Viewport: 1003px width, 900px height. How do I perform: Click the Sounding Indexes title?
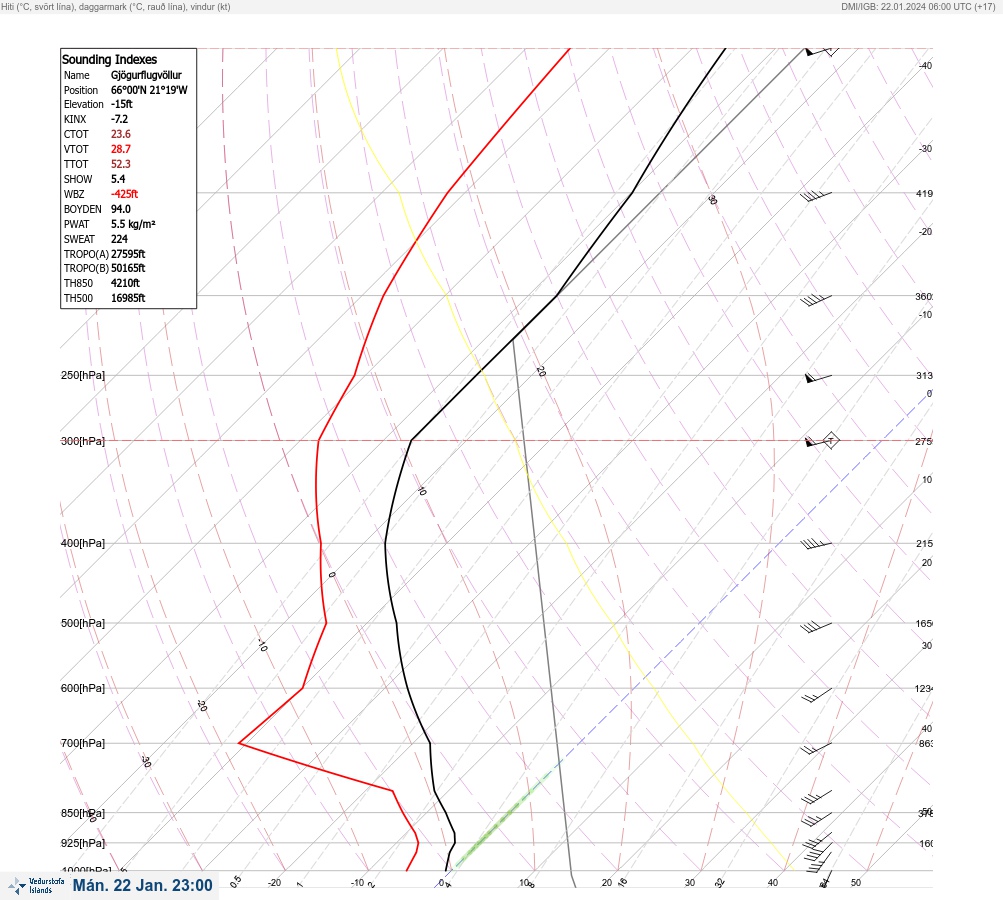109,59
